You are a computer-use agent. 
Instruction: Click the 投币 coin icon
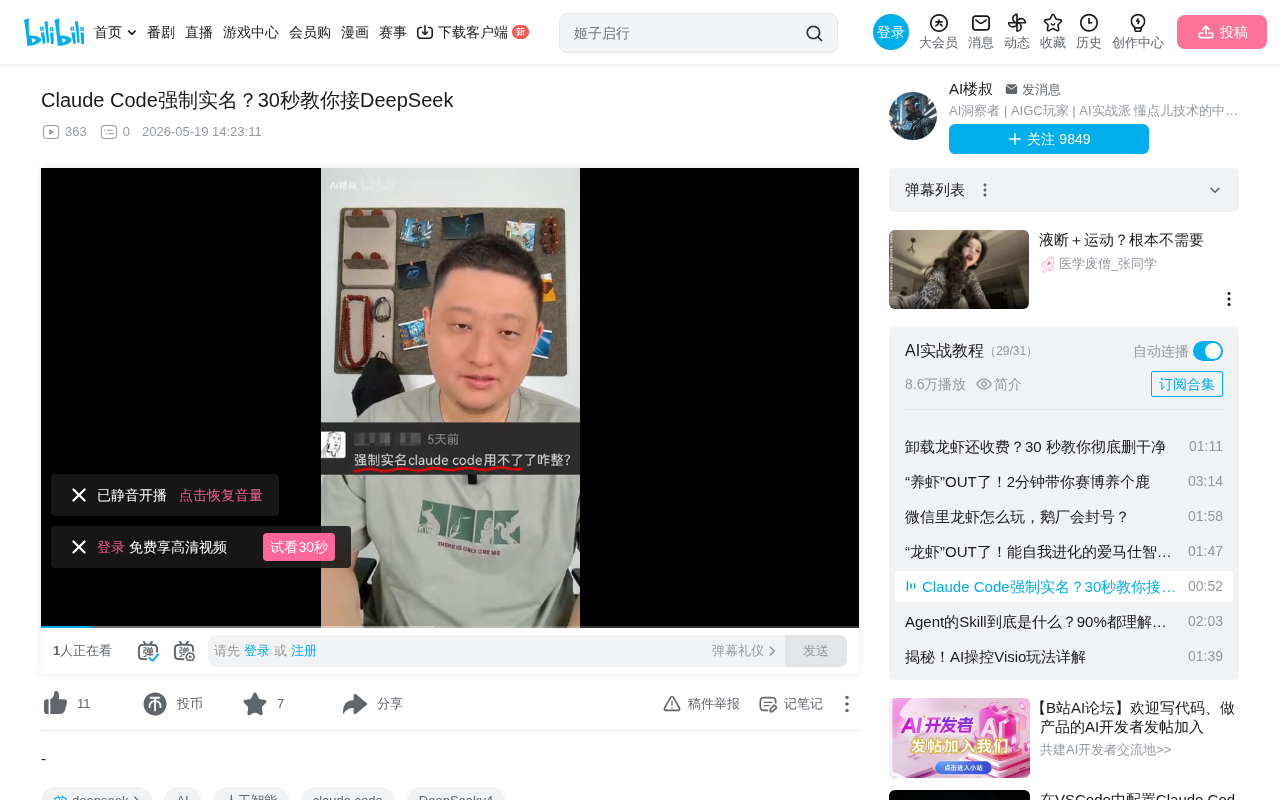pos(155,704)
